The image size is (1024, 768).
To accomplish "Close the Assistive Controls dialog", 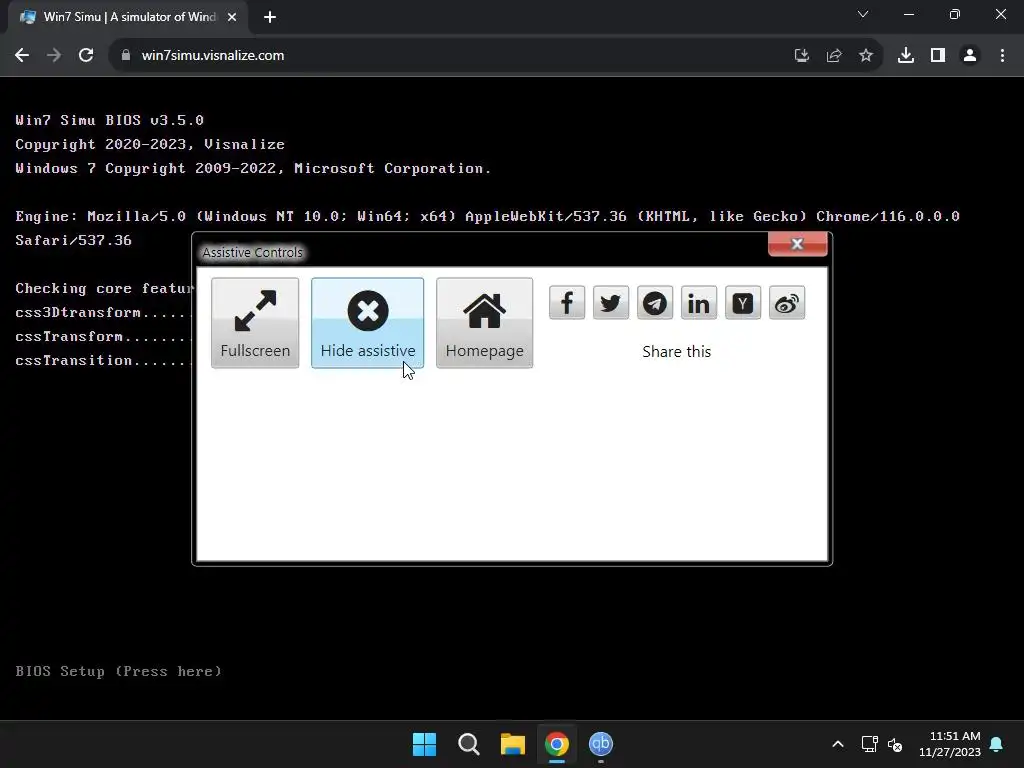I will click(797, 244).
